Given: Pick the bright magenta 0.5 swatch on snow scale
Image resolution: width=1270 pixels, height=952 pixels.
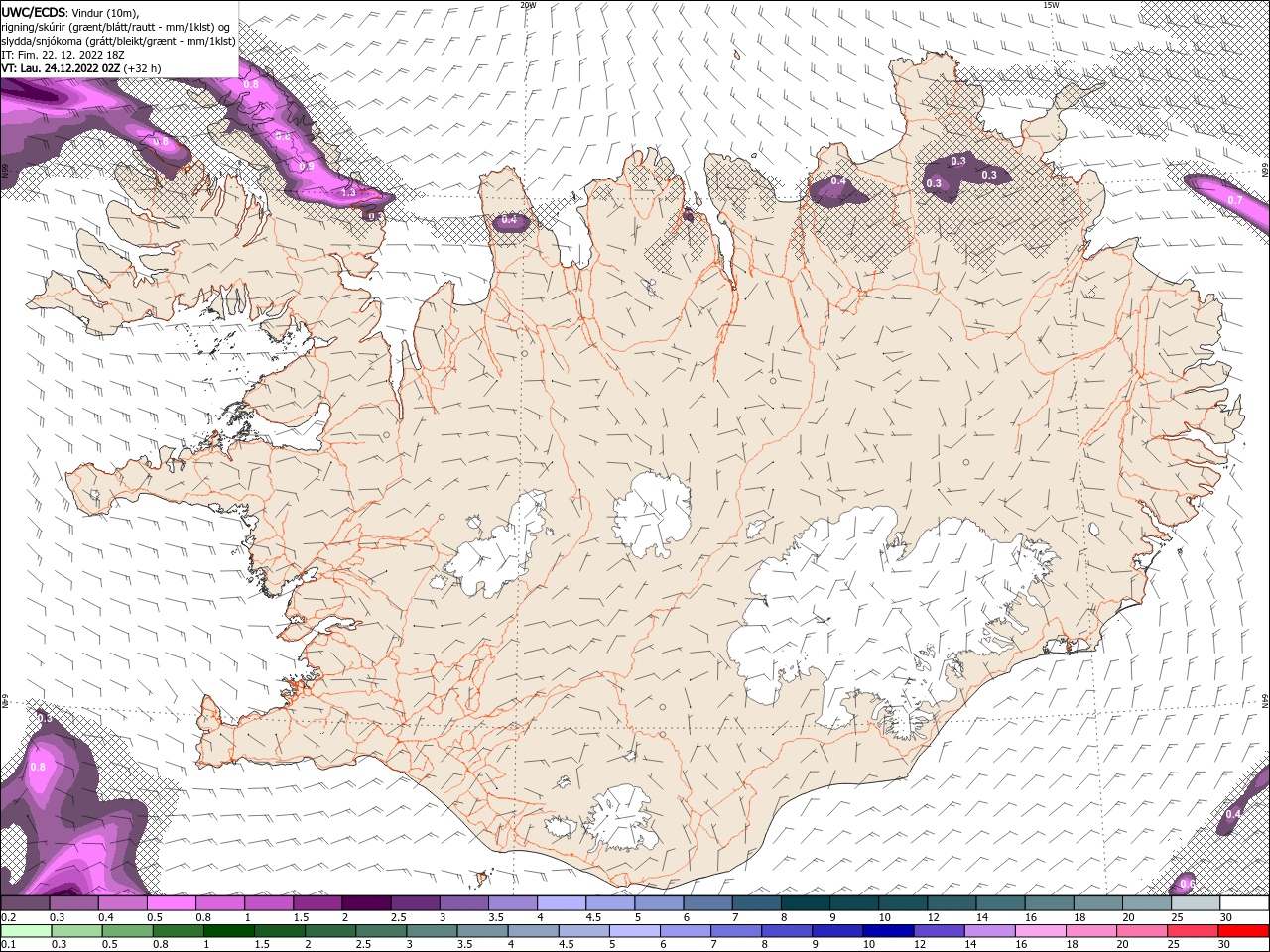Looking at the screenshot, I should click(171, 903).
